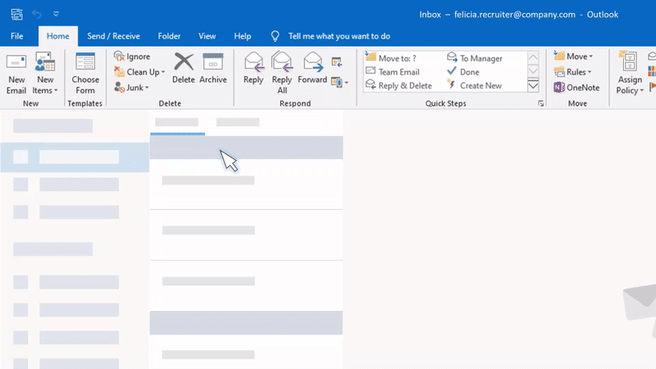
Task: Switch to the Folder tab
Action: click(169, 36)
